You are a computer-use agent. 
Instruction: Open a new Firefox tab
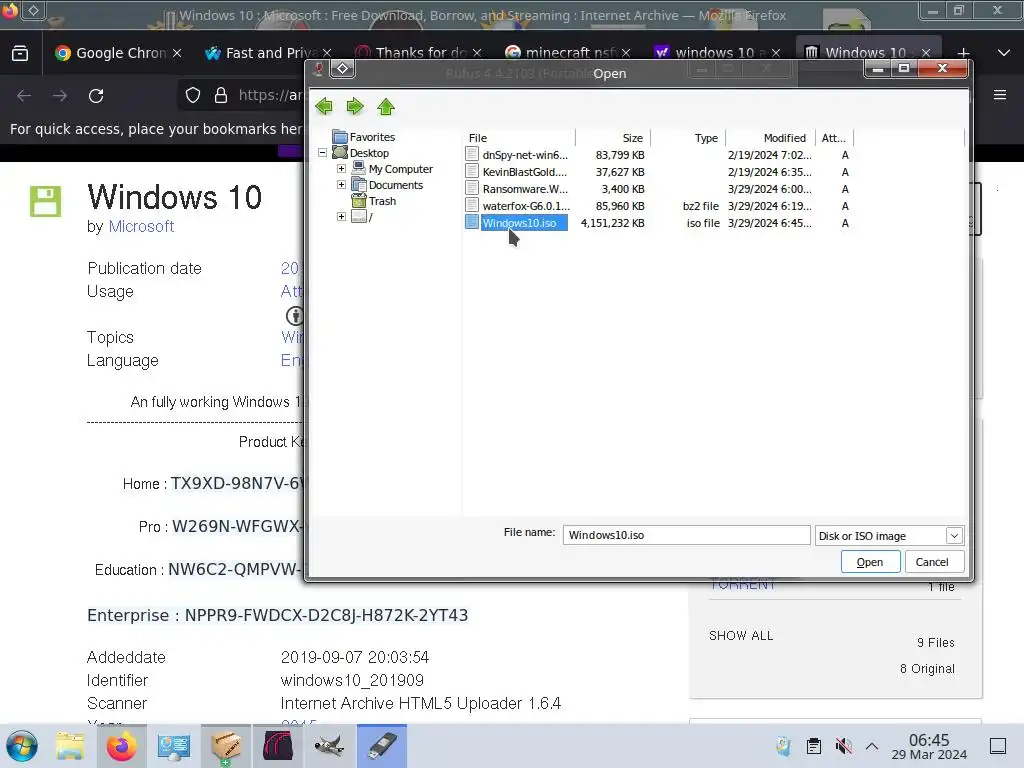click(963, 53)
